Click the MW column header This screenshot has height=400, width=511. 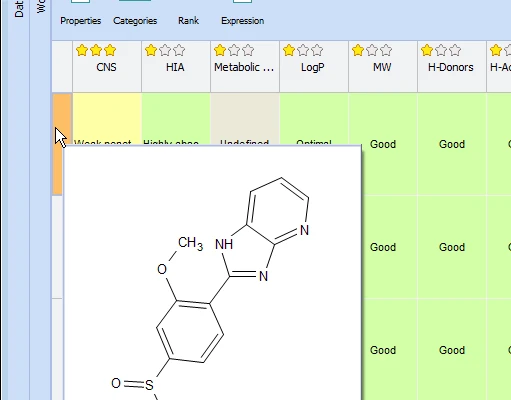[382, 67]
